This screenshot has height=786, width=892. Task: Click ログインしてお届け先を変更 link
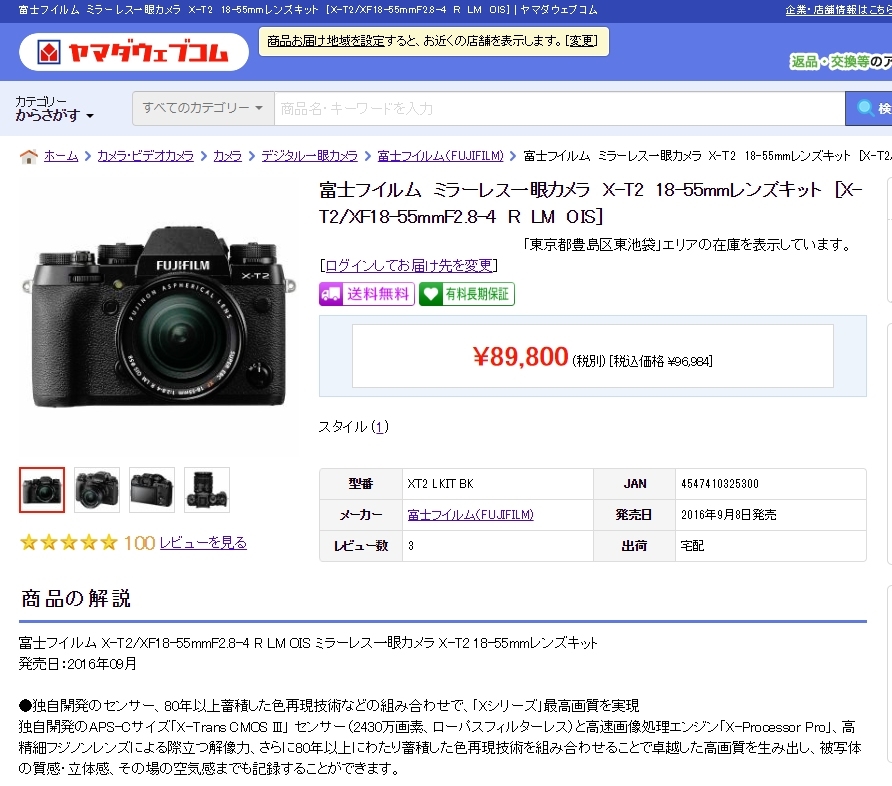pyautogui.click(x=408, y=265)
